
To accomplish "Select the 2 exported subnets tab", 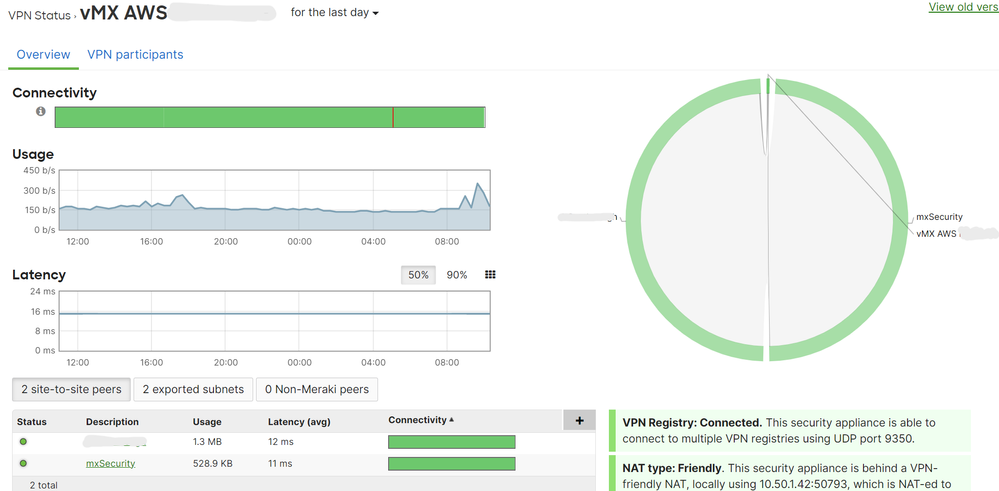I will pos(193,389).
